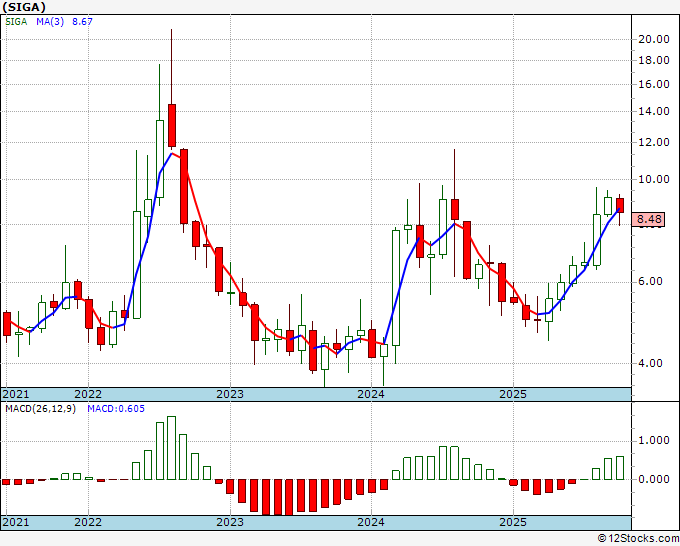Click the 2022 marker on price timeline
680x546 pixels.
[88, 394]
